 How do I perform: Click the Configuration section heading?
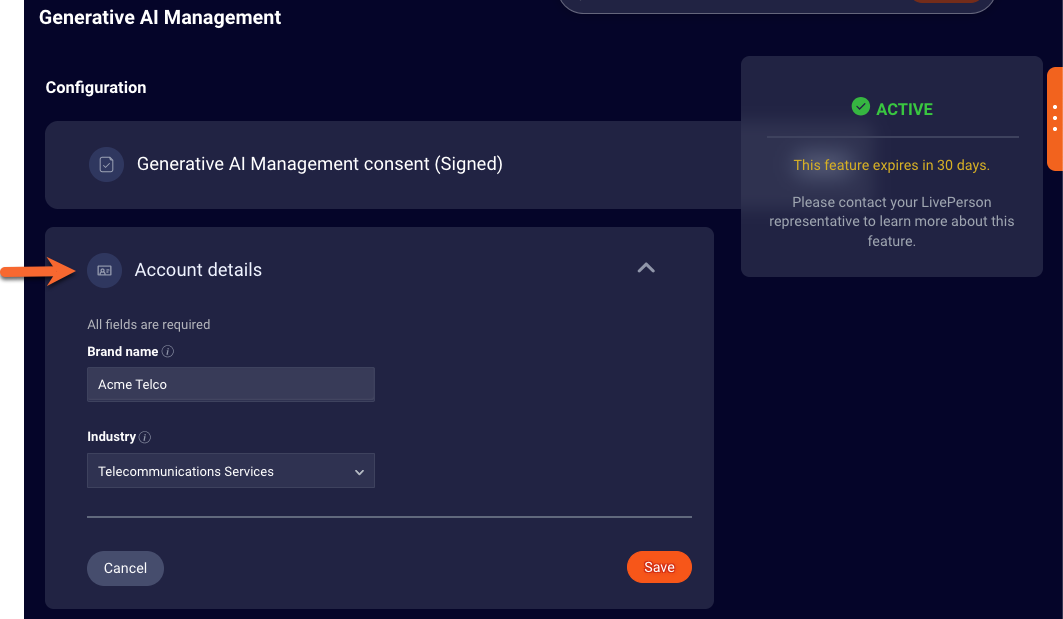point(95,87)
